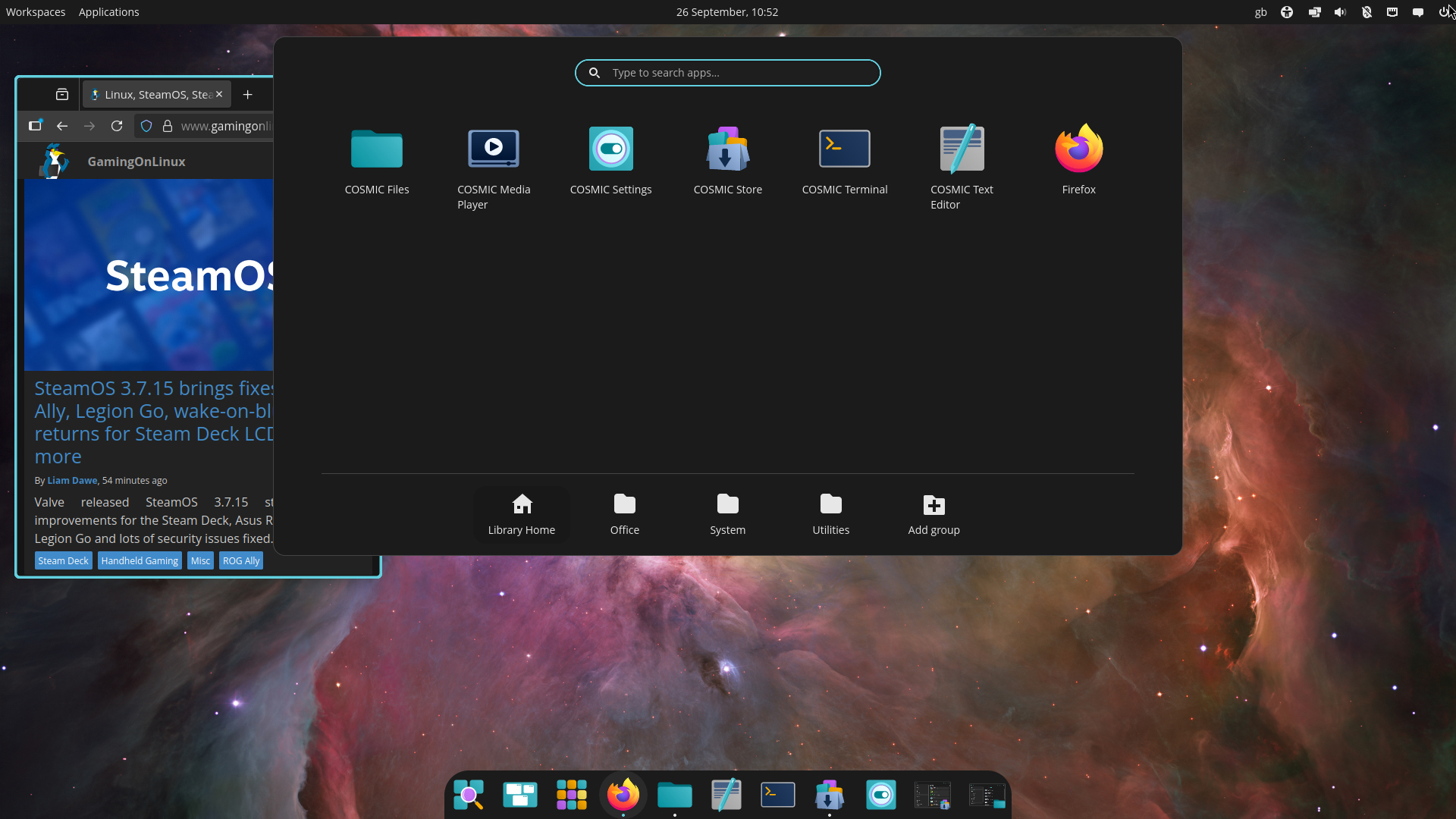Click the SteamOS article banner image
The height and width of the screenshot is (819, 1456).
coord(149,275)
